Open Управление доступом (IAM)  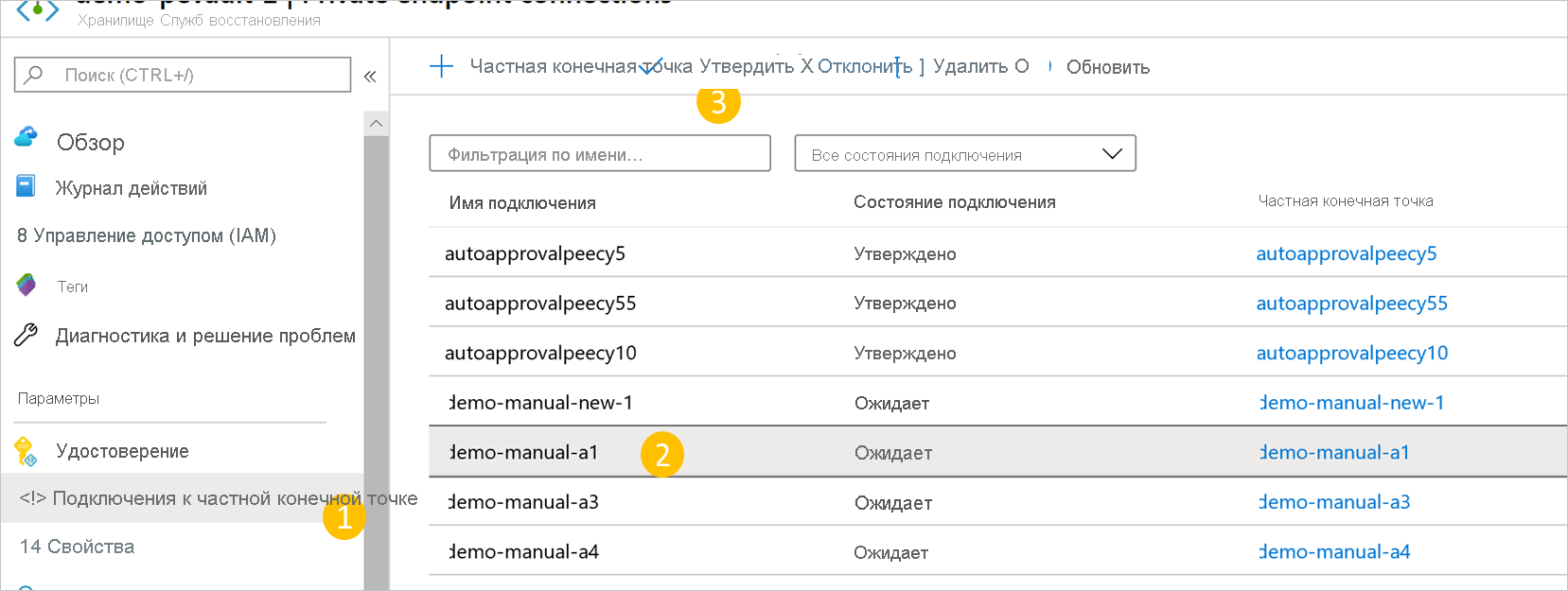pyautogui.click(x=147, y=235)
